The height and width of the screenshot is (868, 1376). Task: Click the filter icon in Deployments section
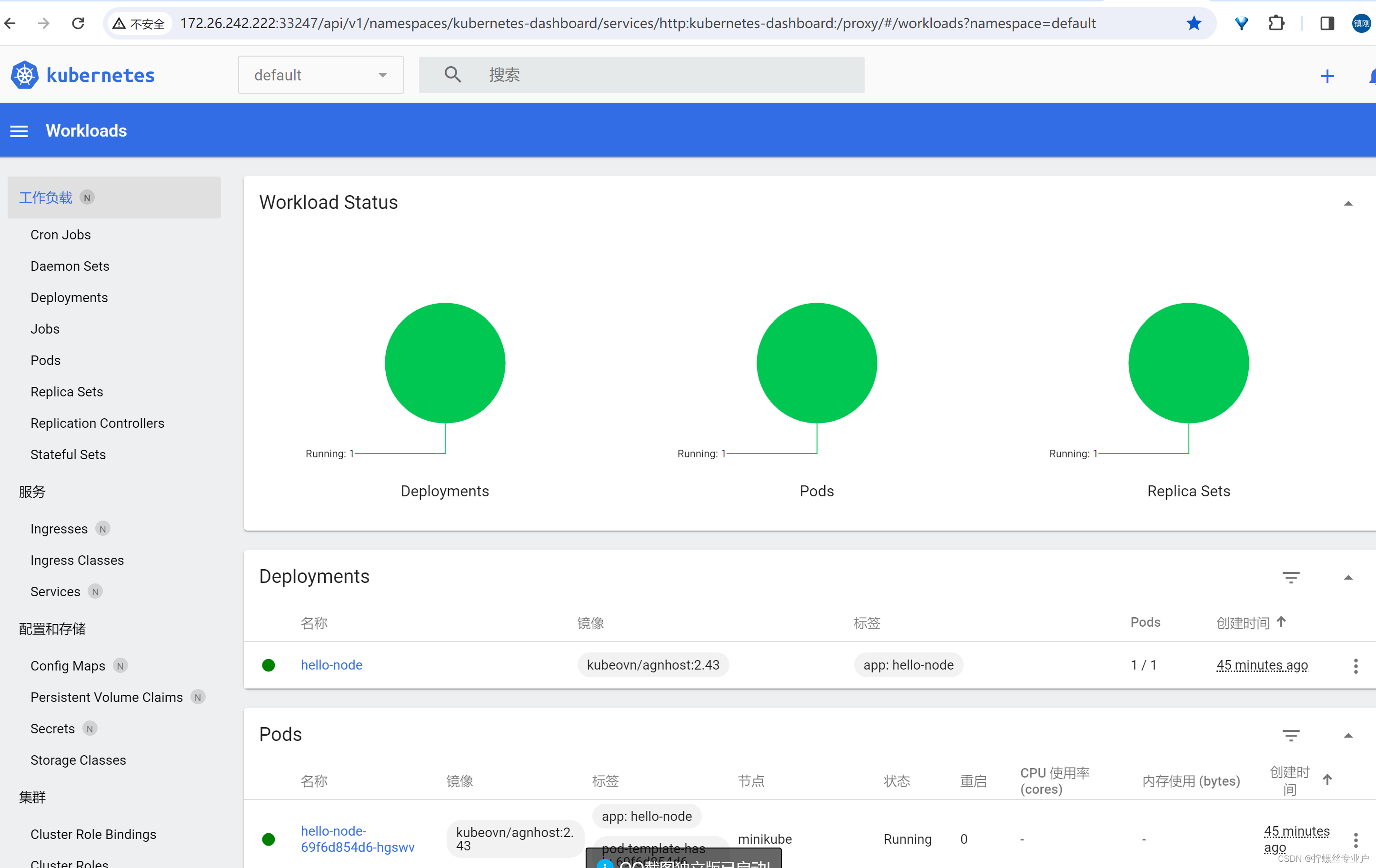(1291, 576)
